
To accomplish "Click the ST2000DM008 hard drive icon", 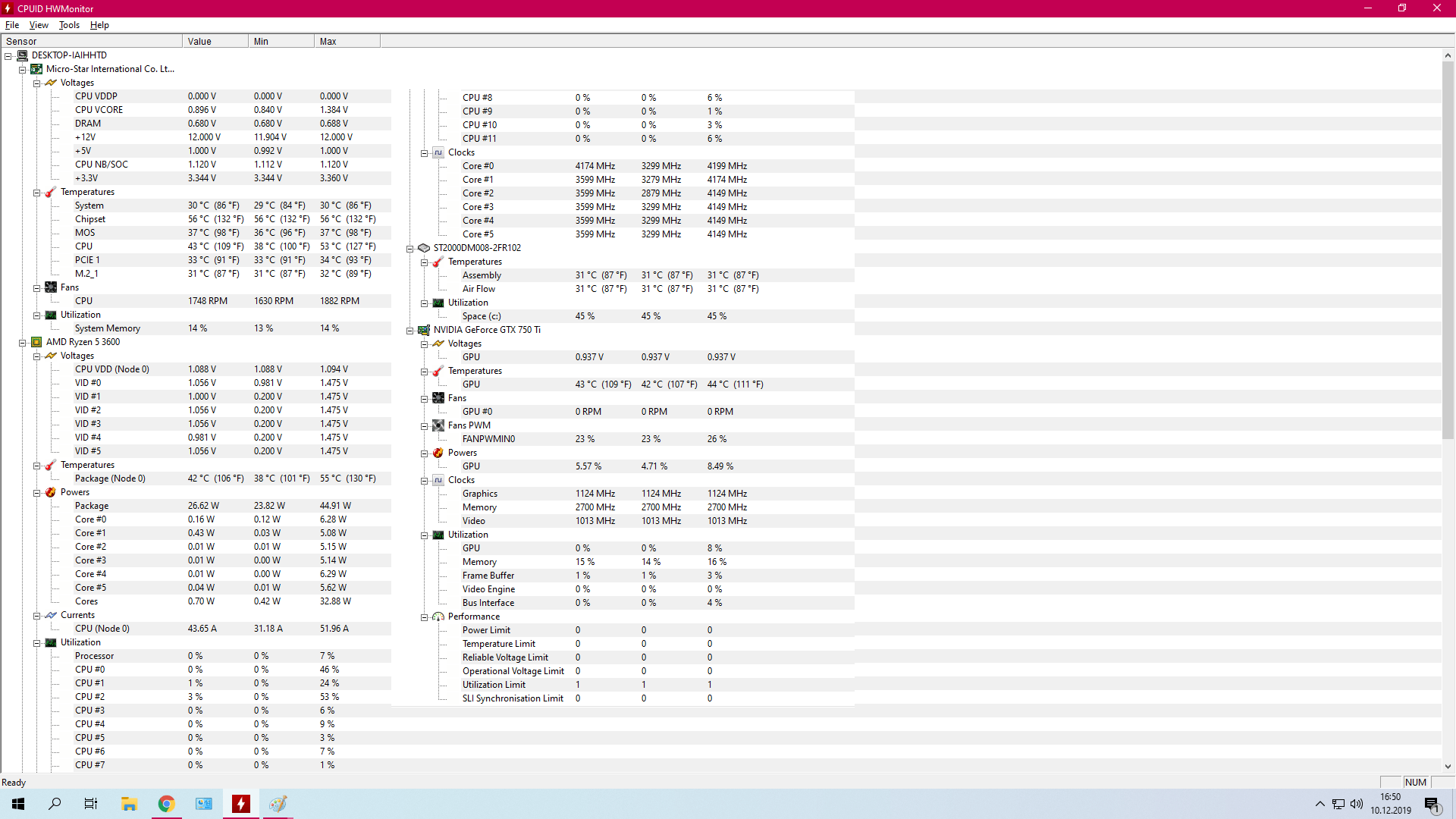I will click(x=424, y=248).
